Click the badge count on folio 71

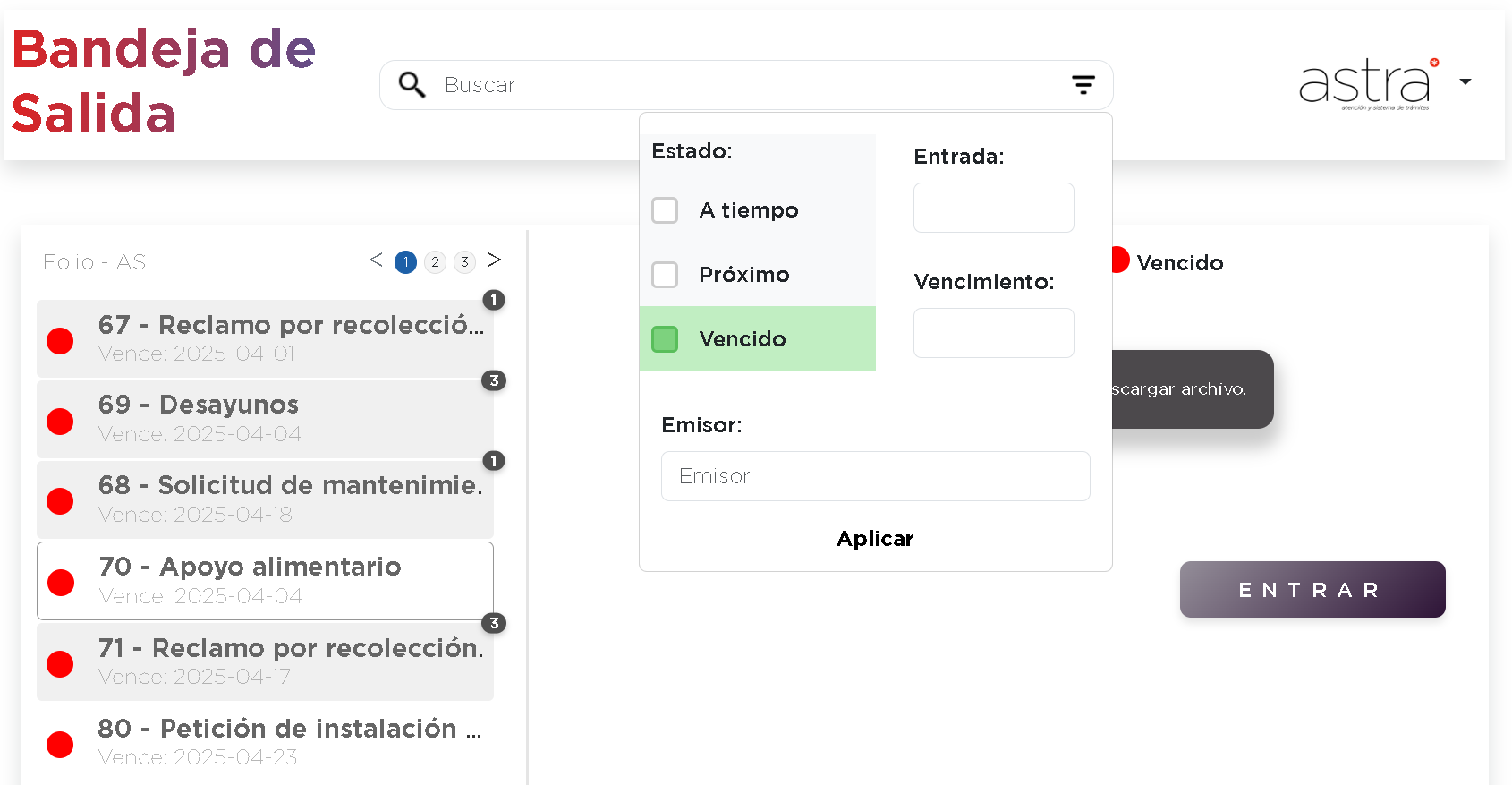pos(494,623)
